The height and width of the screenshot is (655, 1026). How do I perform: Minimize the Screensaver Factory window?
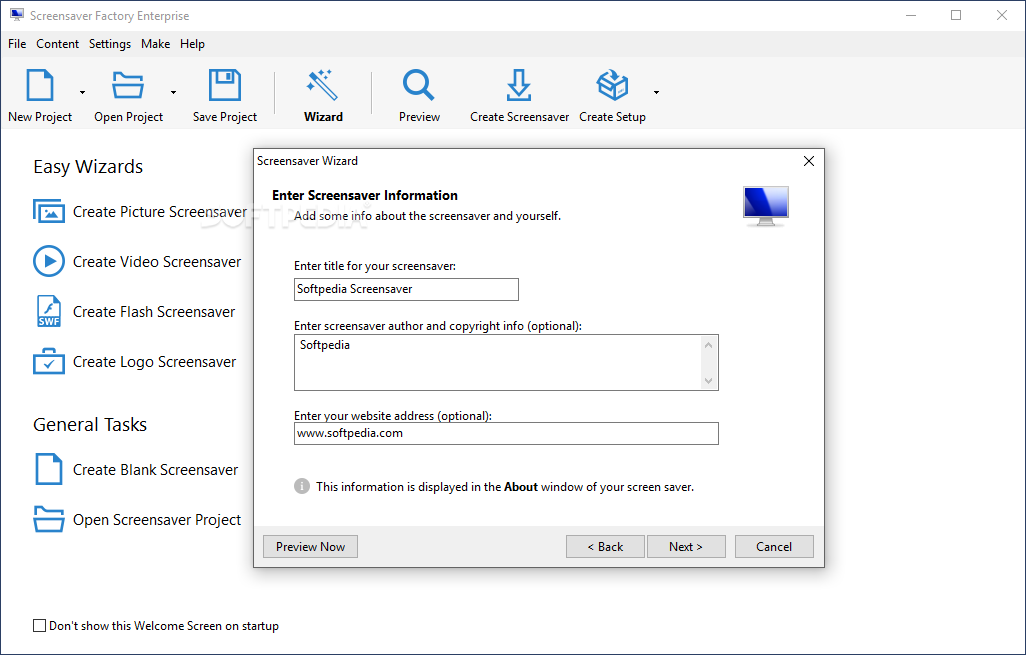point(911,15)
